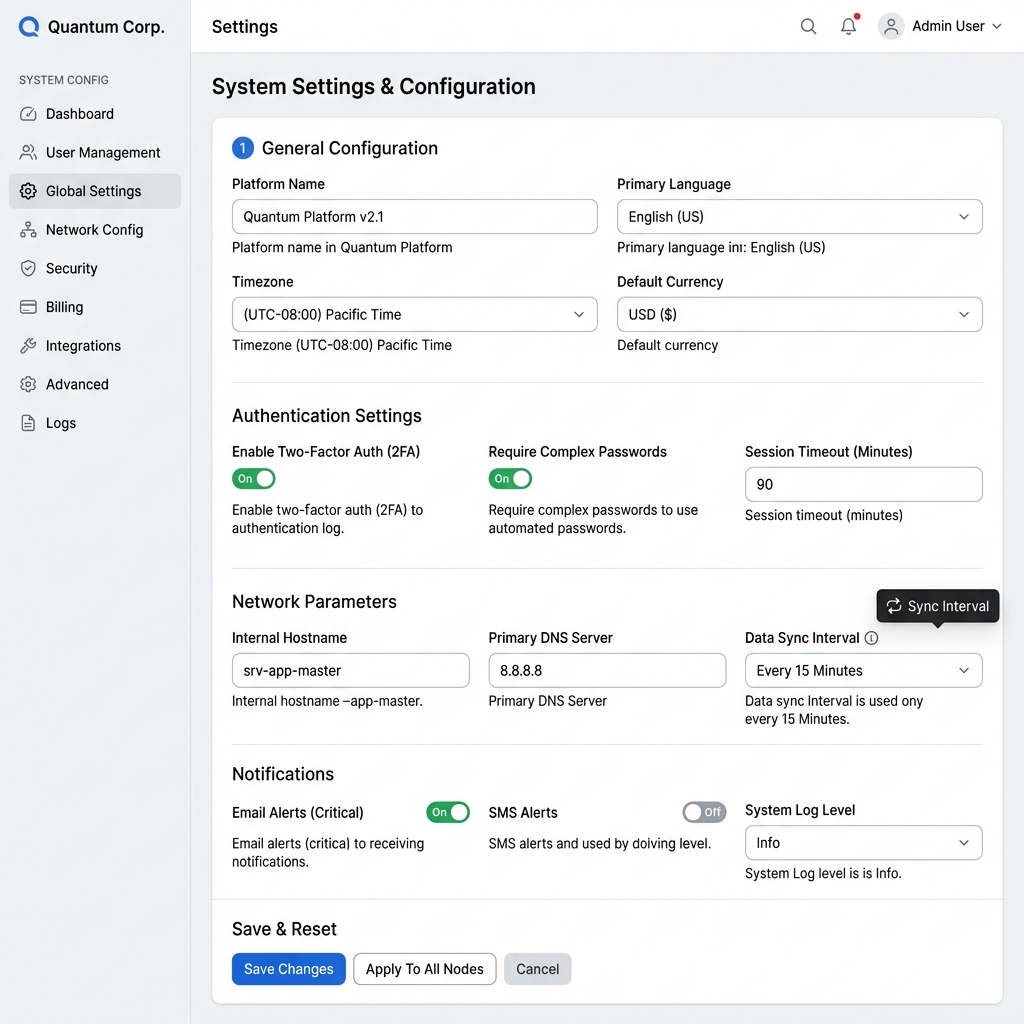Click the Apply To All Nodes button
Viewport: 1024px width, 1024px height.
click(x=424, y=969)
